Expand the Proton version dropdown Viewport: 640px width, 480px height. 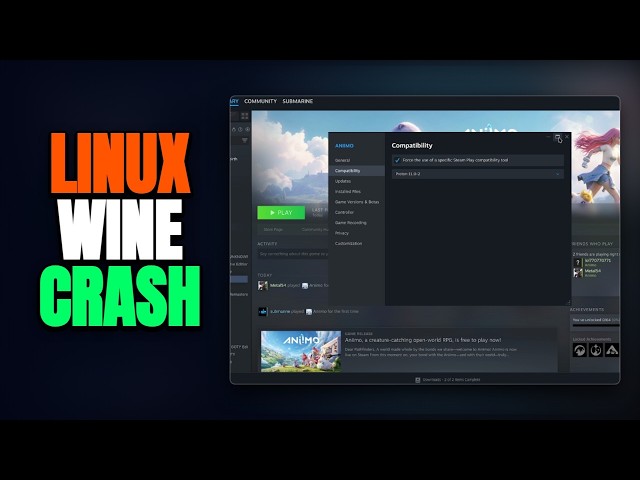pos(478,174)
